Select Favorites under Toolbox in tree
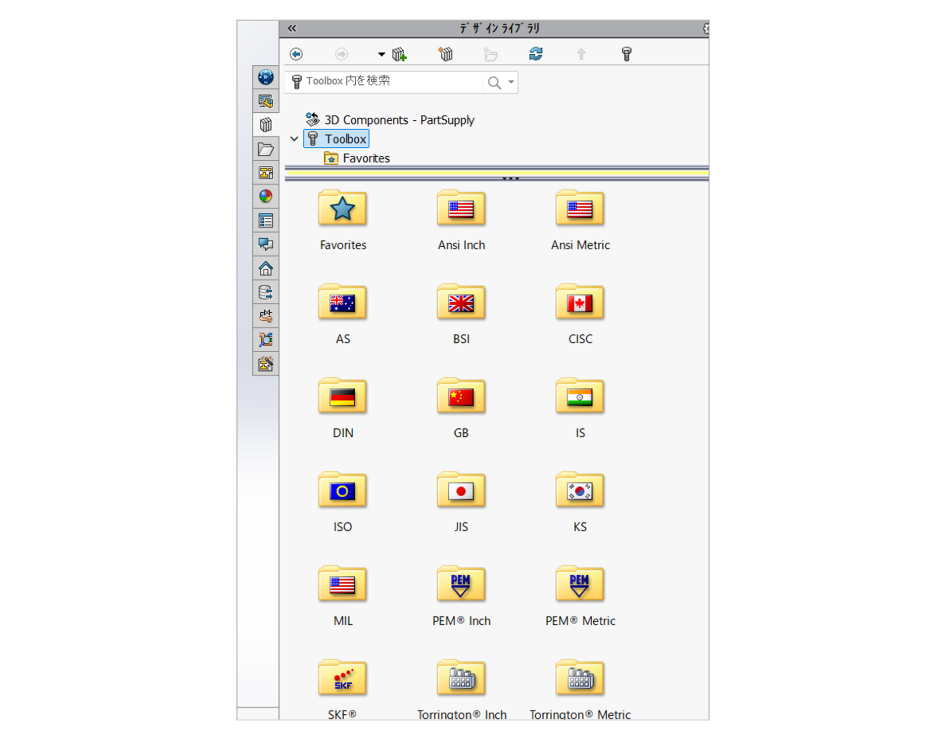 [x=366, y=158]
